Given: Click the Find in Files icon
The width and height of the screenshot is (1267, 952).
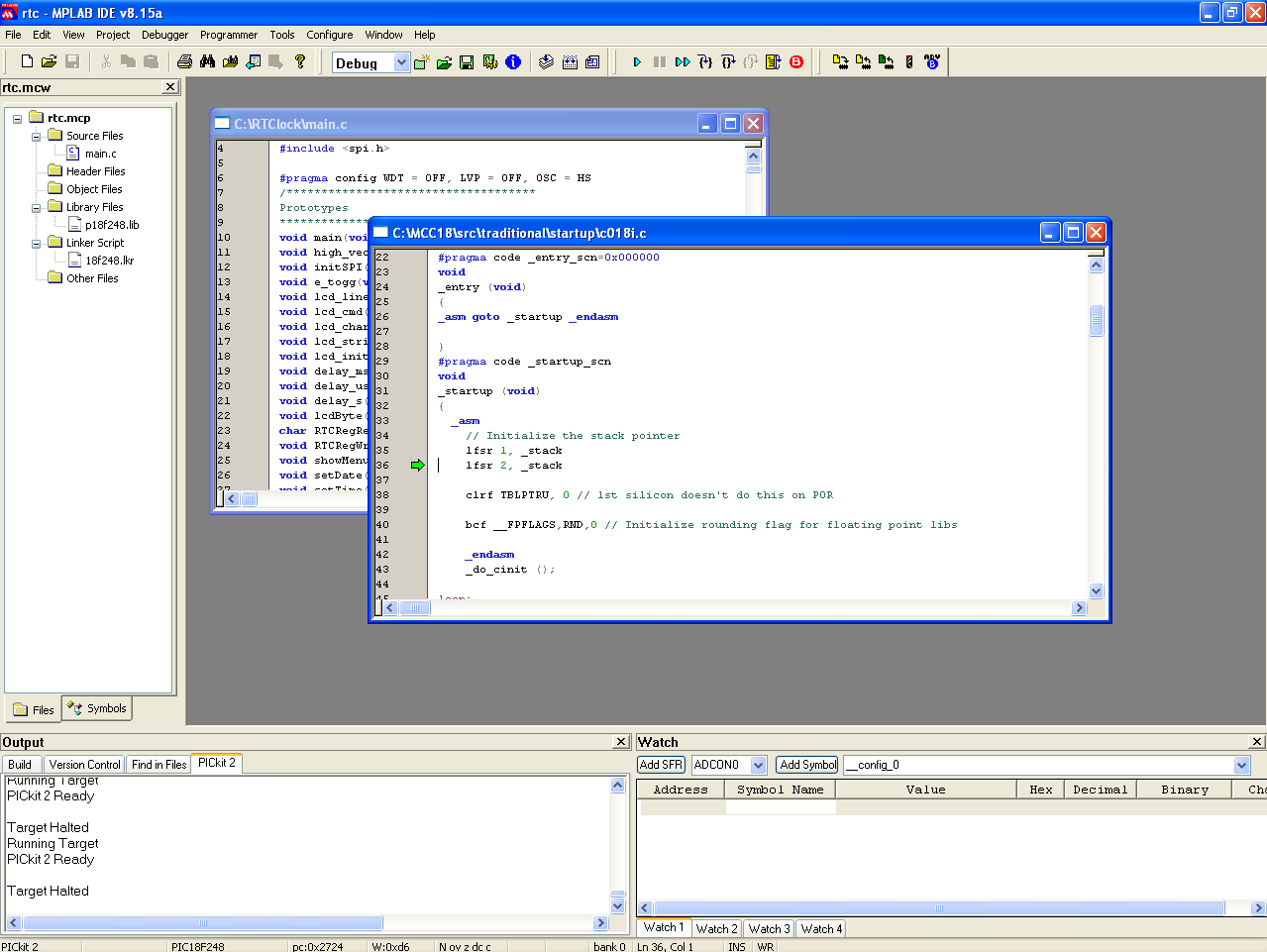Looking at the screenshot, I should (230, 61).
